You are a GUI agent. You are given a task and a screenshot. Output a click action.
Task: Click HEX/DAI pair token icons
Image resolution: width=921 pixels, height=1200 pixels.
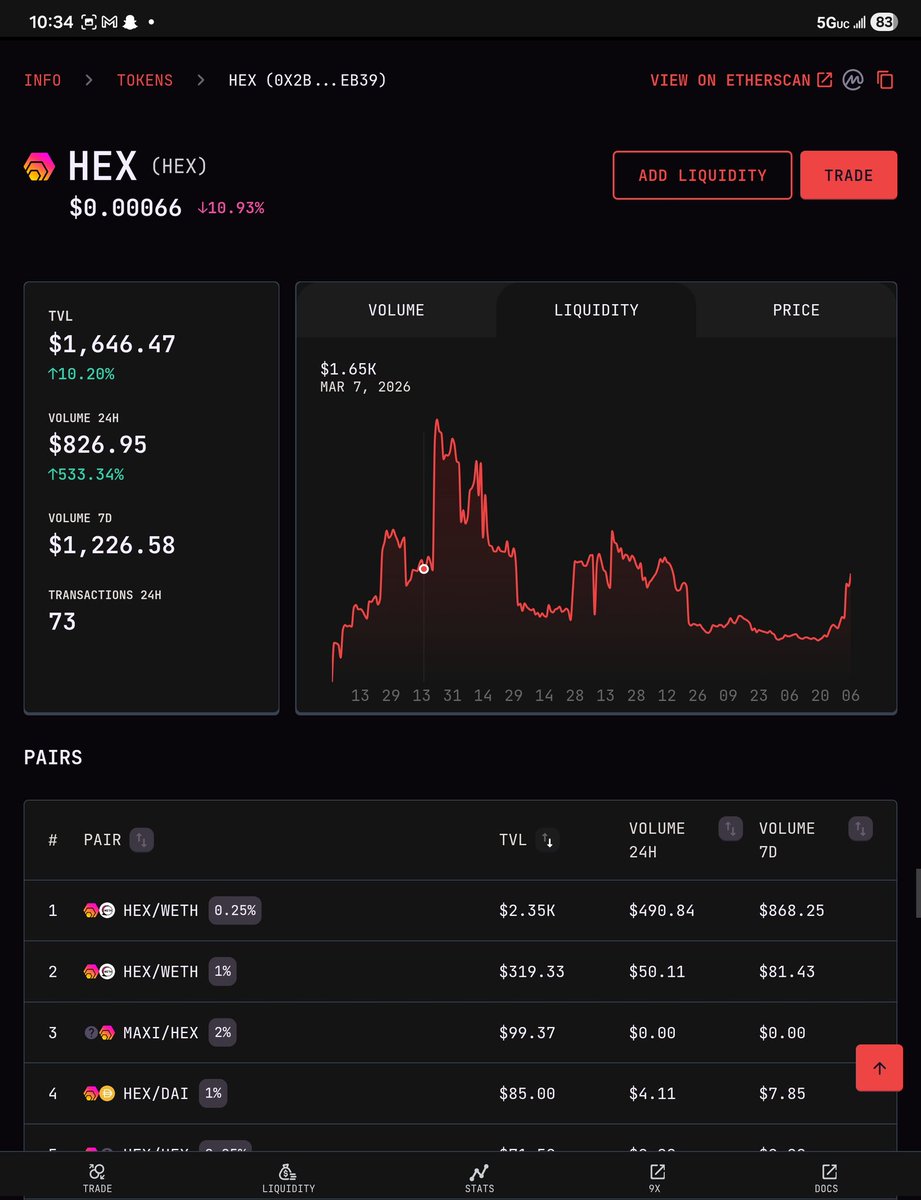99,1093
